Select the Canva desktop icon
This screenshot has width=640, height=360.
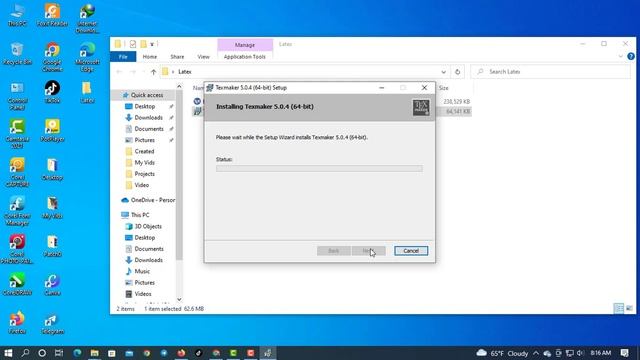[52, 285]
